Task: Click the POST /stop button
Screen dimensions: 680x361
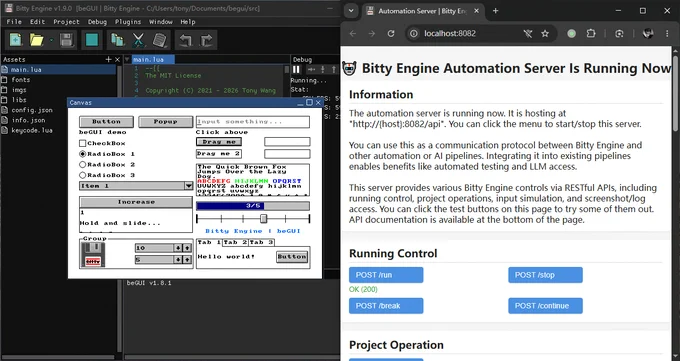Action: (545, 275)
